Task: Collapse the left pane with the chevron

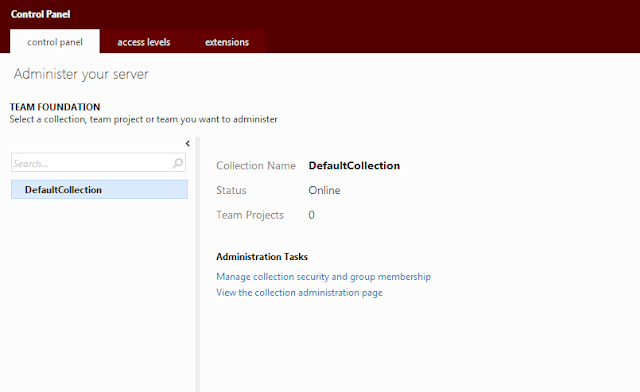Action: coord(187,143)
